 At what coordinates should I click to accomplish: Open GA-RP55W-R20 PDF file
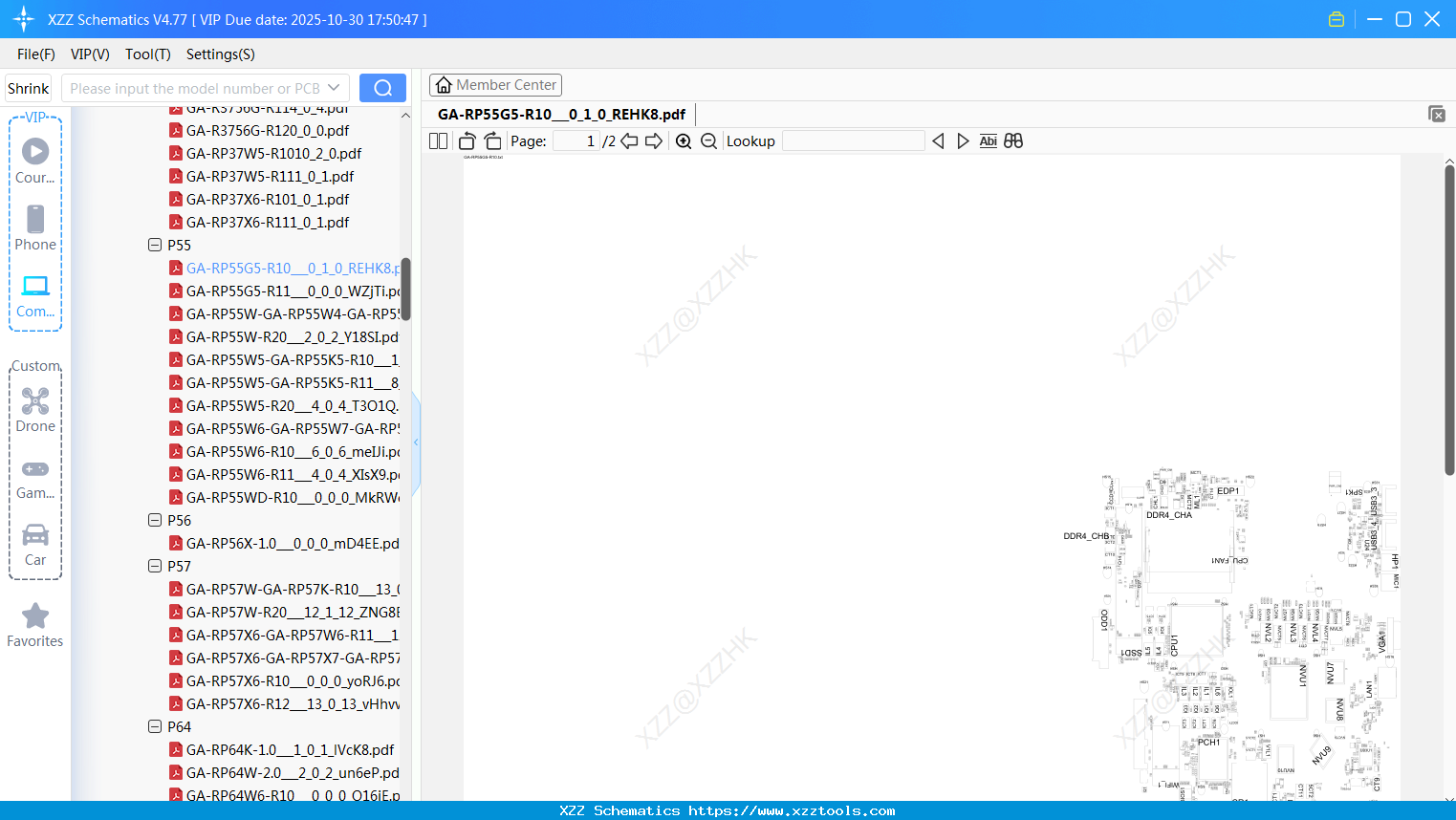click(x=292, y=336)
